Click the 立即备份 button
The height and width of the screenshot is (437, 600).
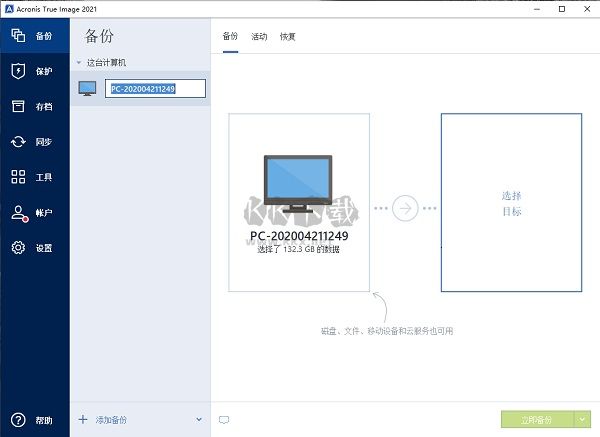[537, 419]
